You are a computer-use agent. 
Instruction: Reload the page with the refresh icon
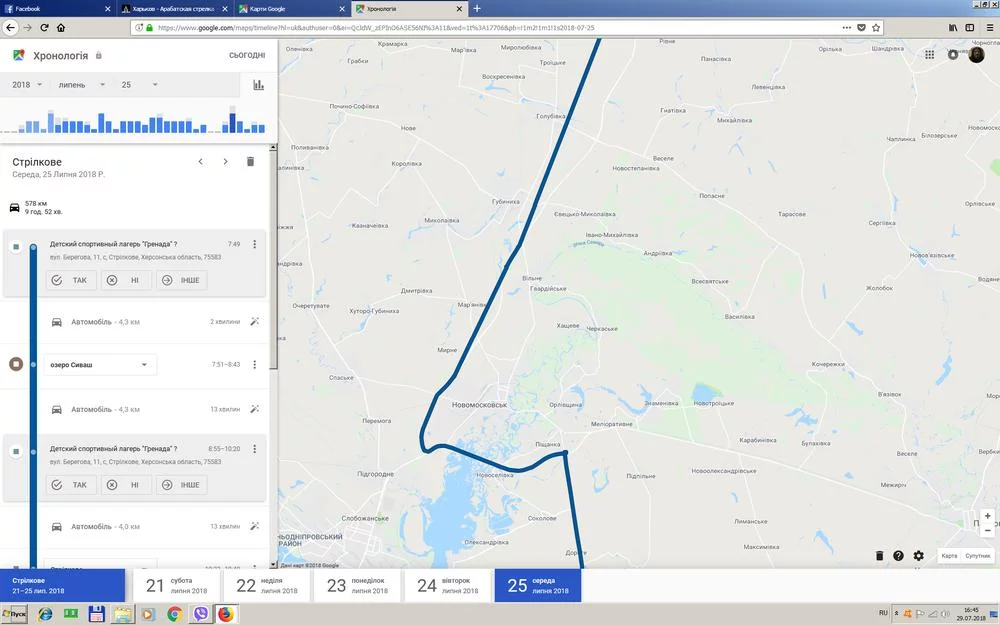(x=44, y=27)
